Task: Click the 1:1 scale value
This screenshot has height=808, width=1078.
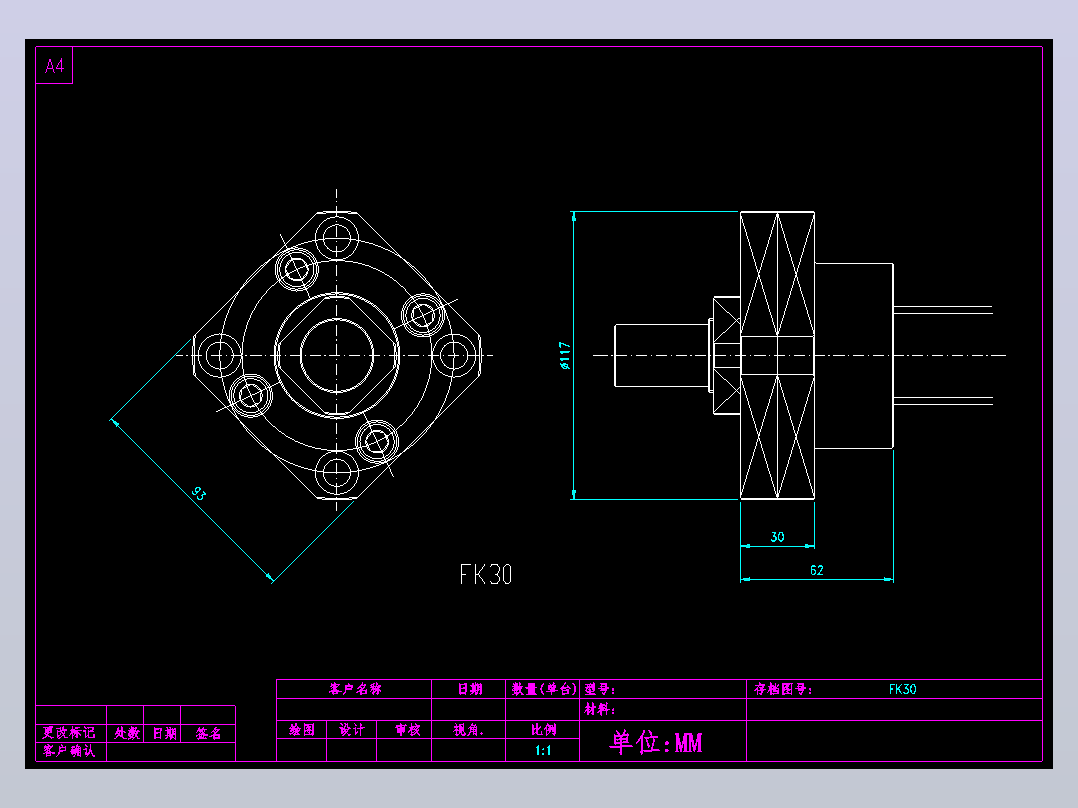Action: tap(543, 750)
